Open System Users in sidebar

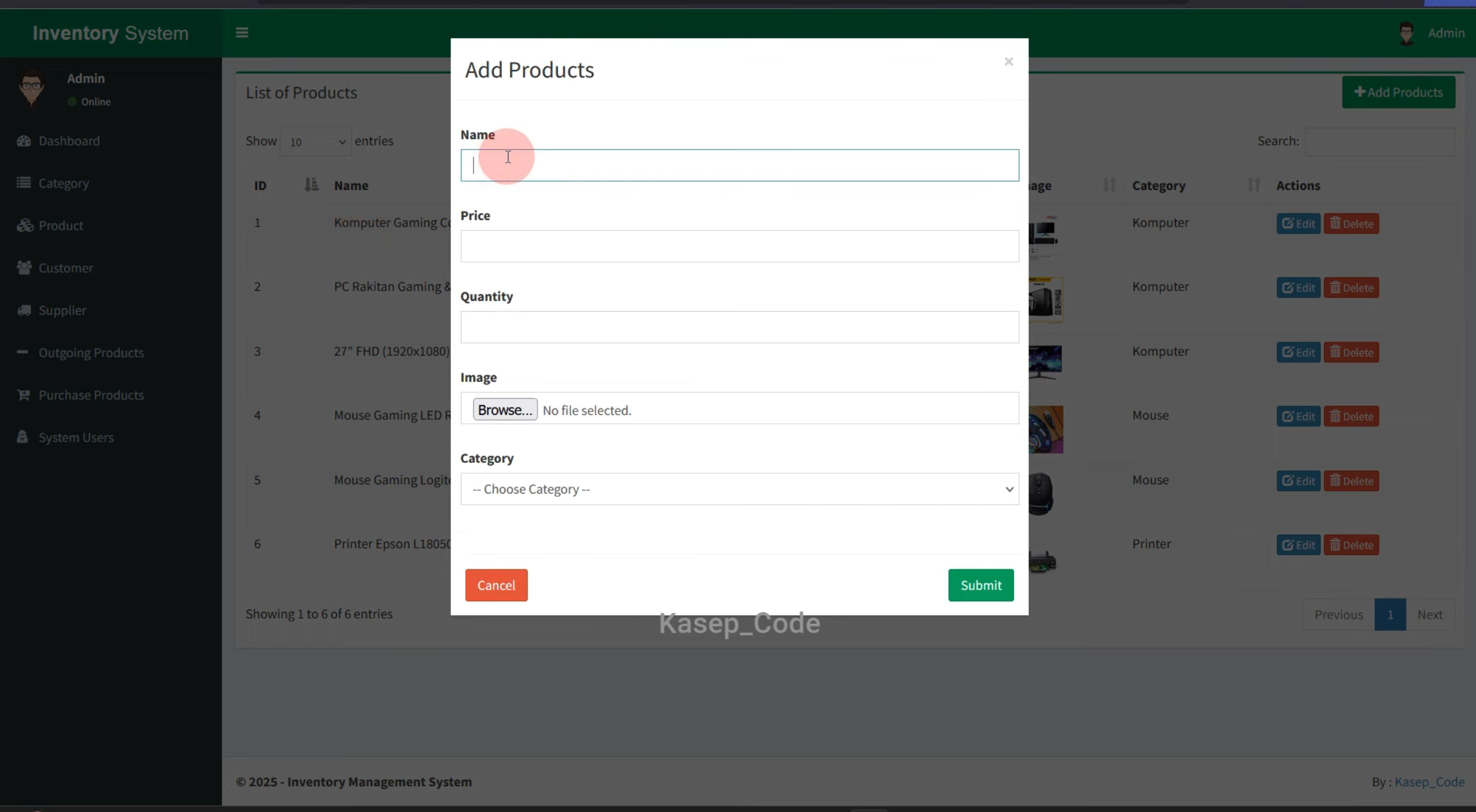click(x=76, y=437)
